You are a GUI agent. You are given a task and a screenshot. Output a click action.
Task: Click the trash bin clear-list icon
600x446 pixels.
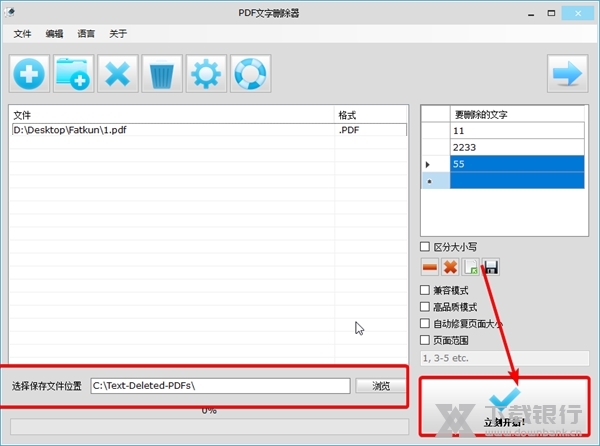(162, 73)
